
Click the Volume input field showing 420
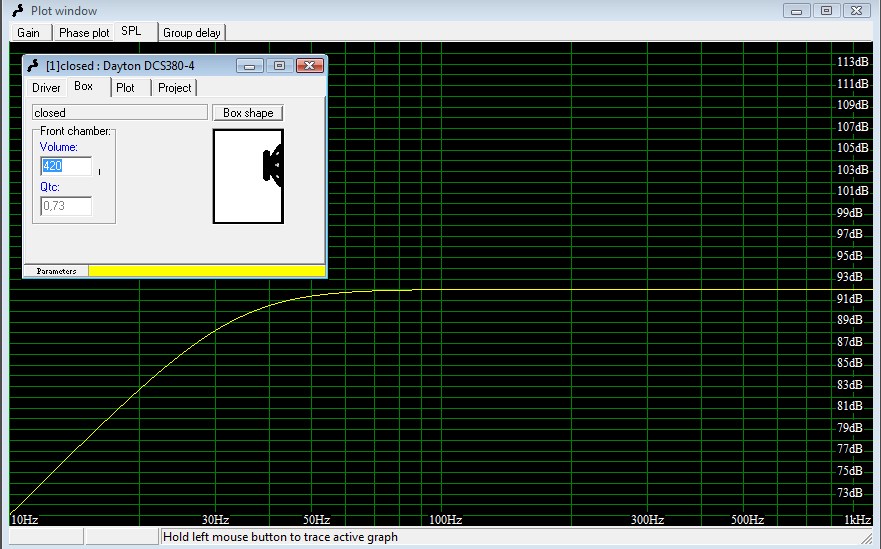click(x=66, y=166)
